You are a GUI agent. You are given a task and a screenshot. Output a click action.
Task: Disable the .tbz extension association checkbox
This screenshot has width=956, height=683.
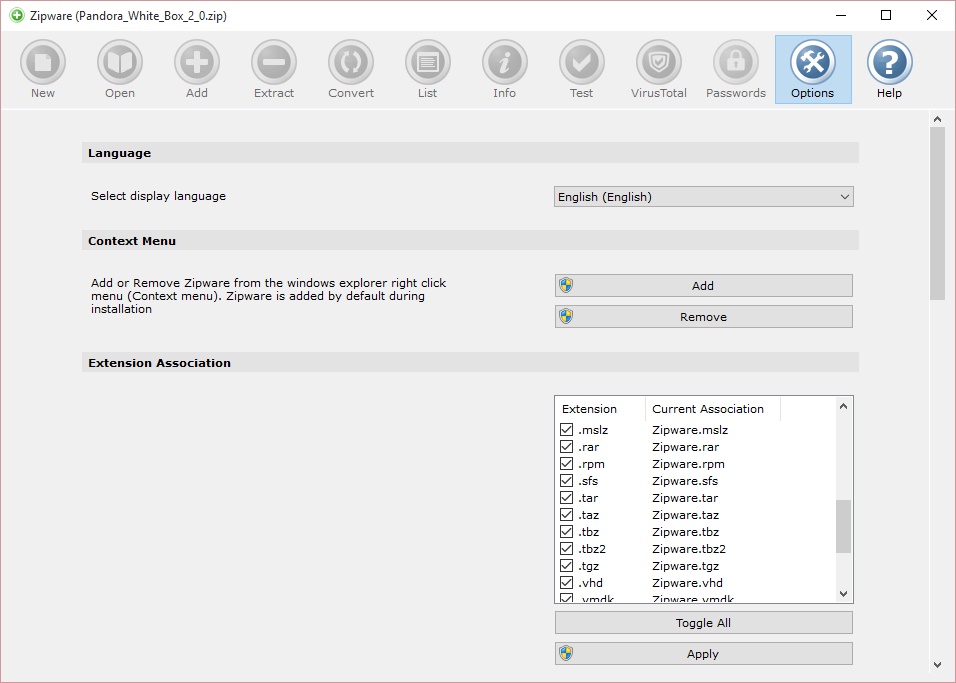click(x=566, y=532)
